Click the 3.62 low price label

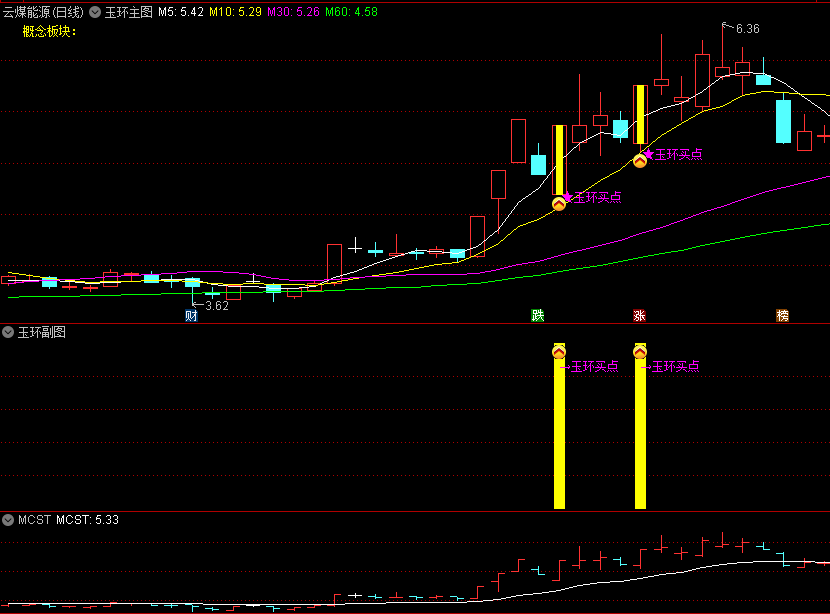click(x=217, y=306)
